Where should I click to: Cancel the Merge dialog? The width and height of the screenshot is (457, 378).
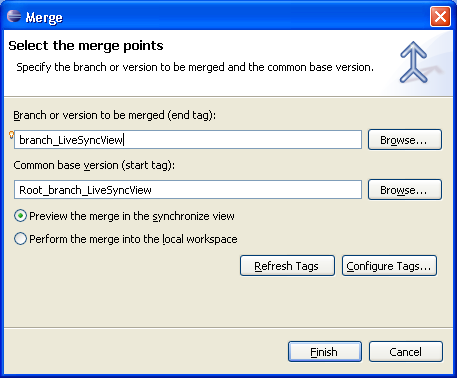pos(406,351)
